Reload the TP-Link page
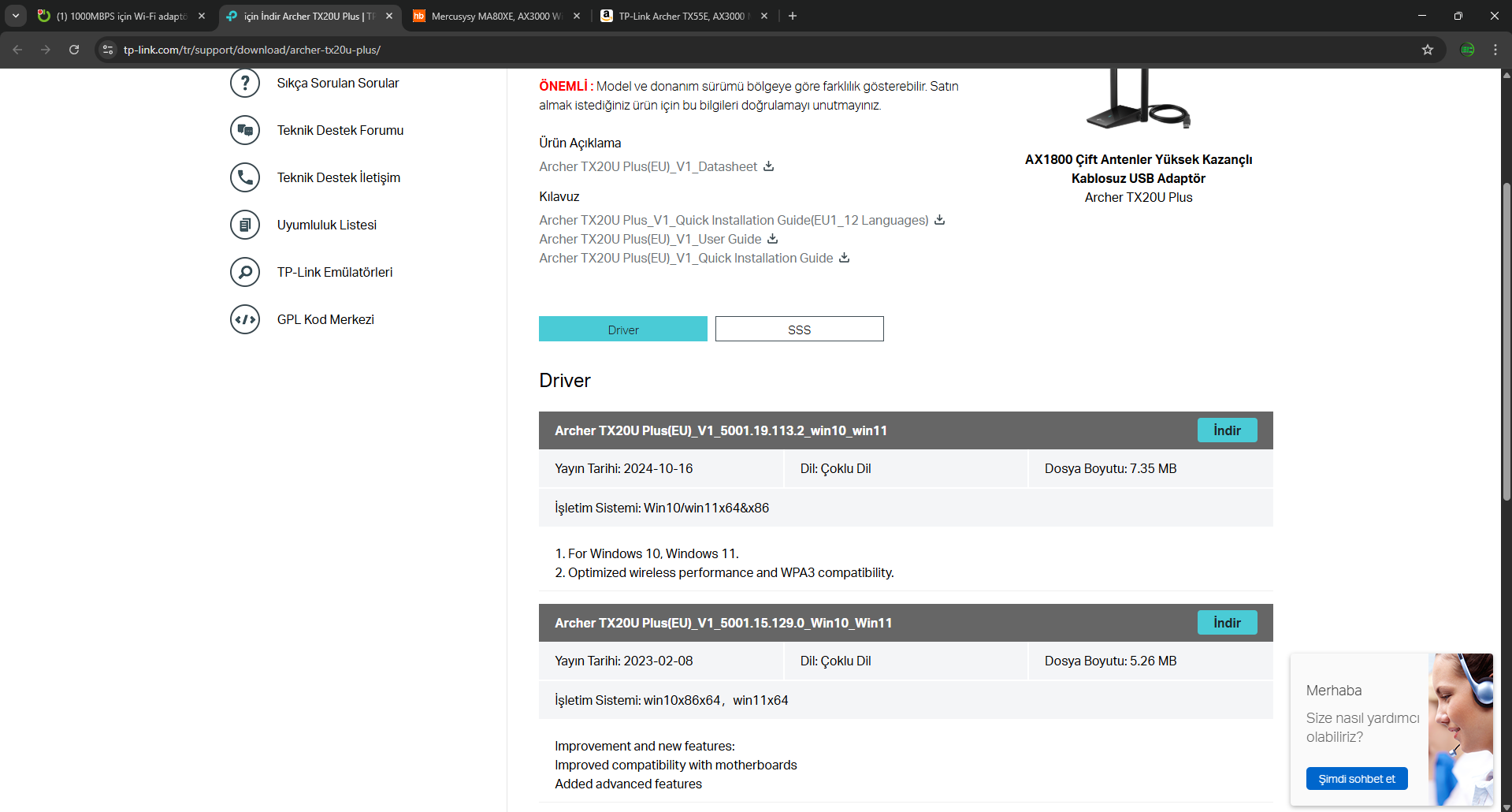1512x812 pixels. (74, 50)
